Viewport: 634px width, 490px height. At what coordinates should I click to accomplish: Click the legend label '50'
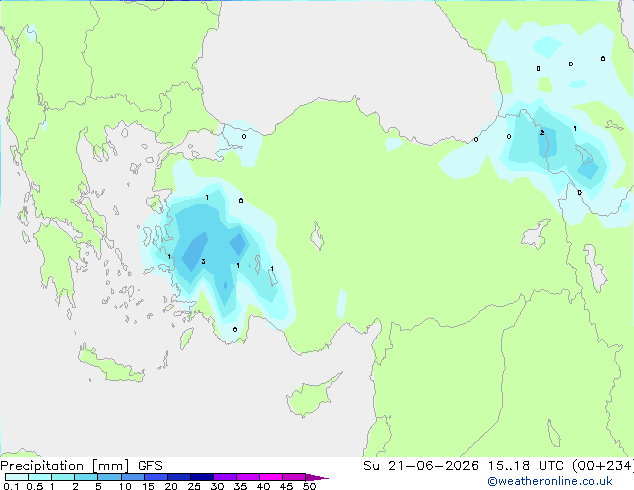[310, 486]
